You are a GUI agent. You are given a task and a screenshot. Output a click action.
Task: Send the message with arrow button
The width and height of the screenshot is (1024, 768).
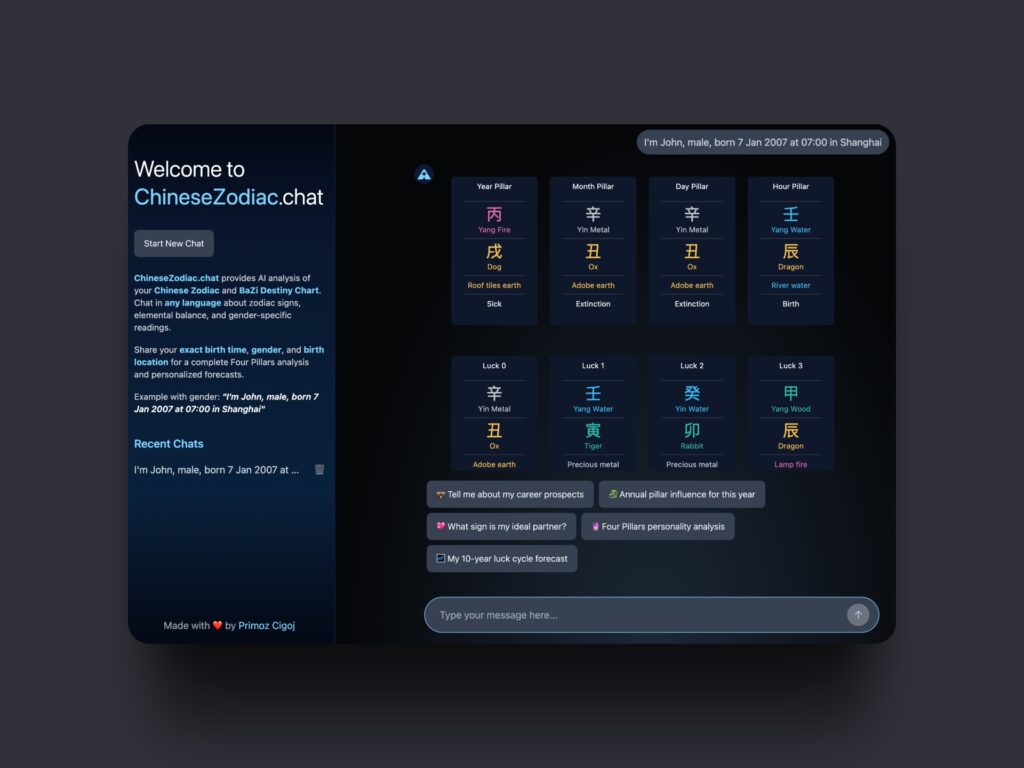pyautogui.click(x=858, y=615)
